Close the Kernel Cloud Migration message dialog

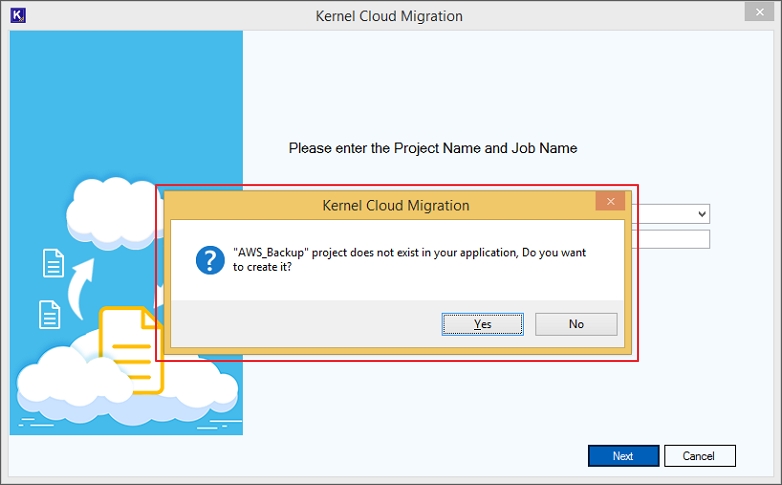tap(610, 201)
